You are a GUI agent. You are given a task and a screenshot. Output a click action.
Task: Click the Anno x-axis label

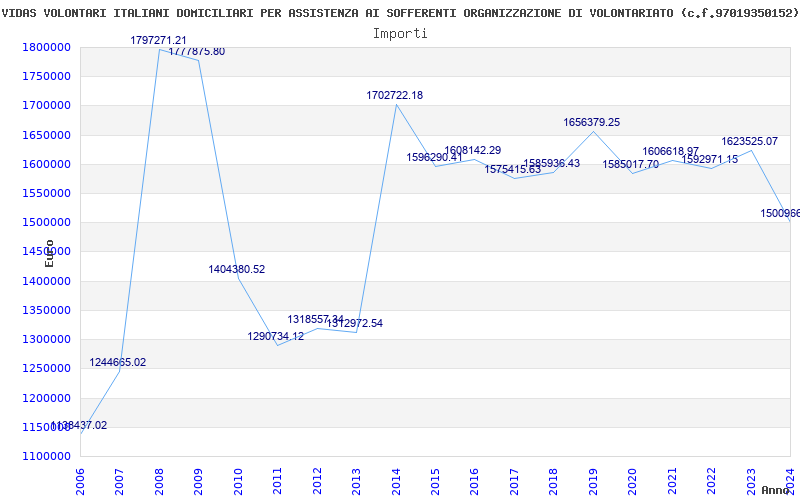pyautogui.click(x=776, y=490)
